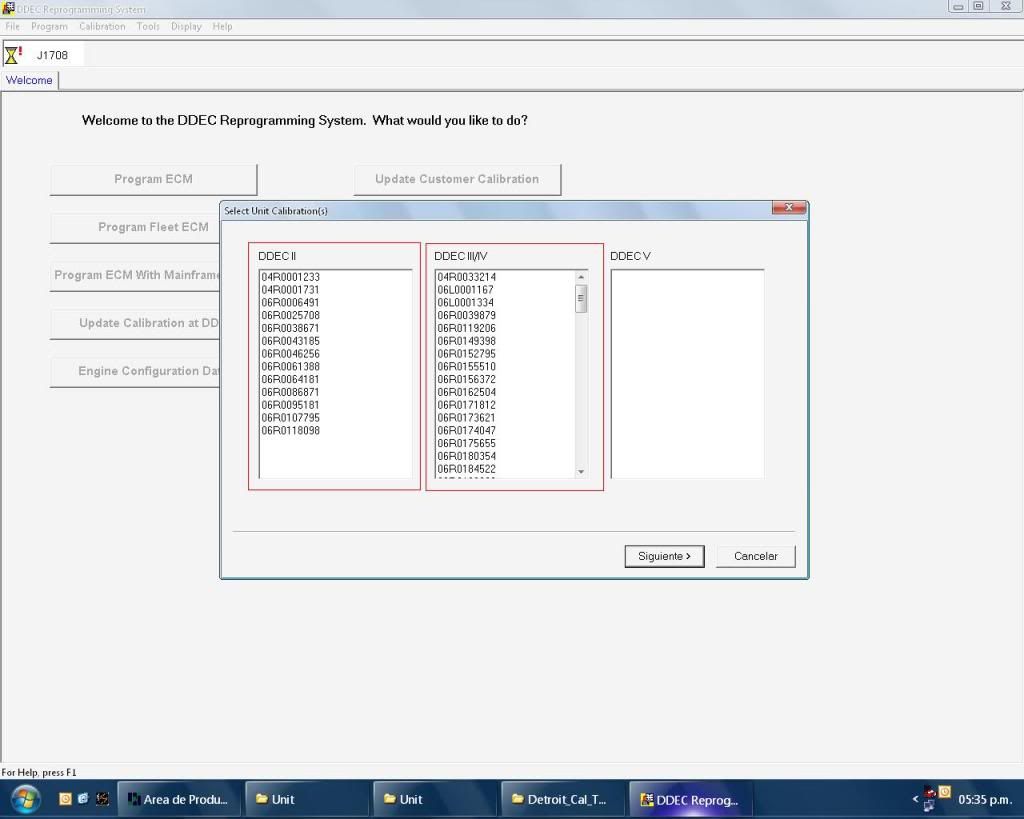Viewport: 1024px width, 819px height.
Task: Select 06R0043185 in DDEC II list
Action: click(x=291, y=341)
